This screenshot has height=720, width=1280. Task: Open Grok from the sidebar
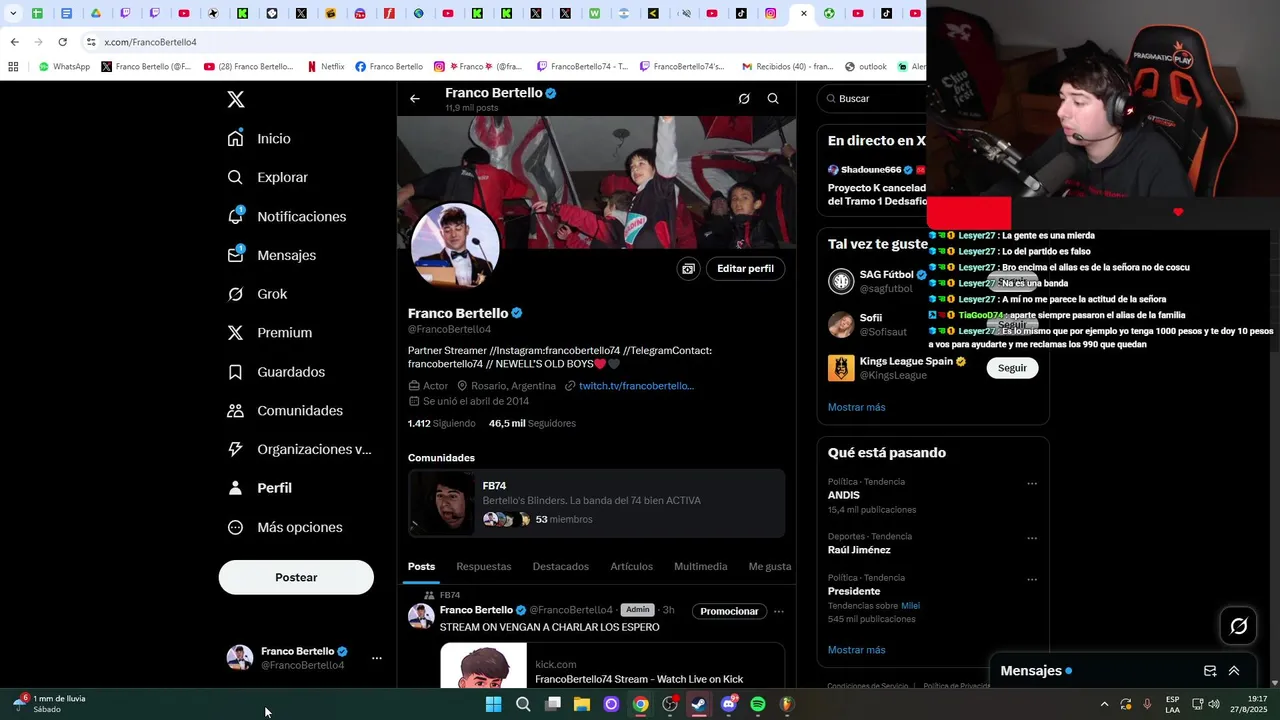pos(257,294)
